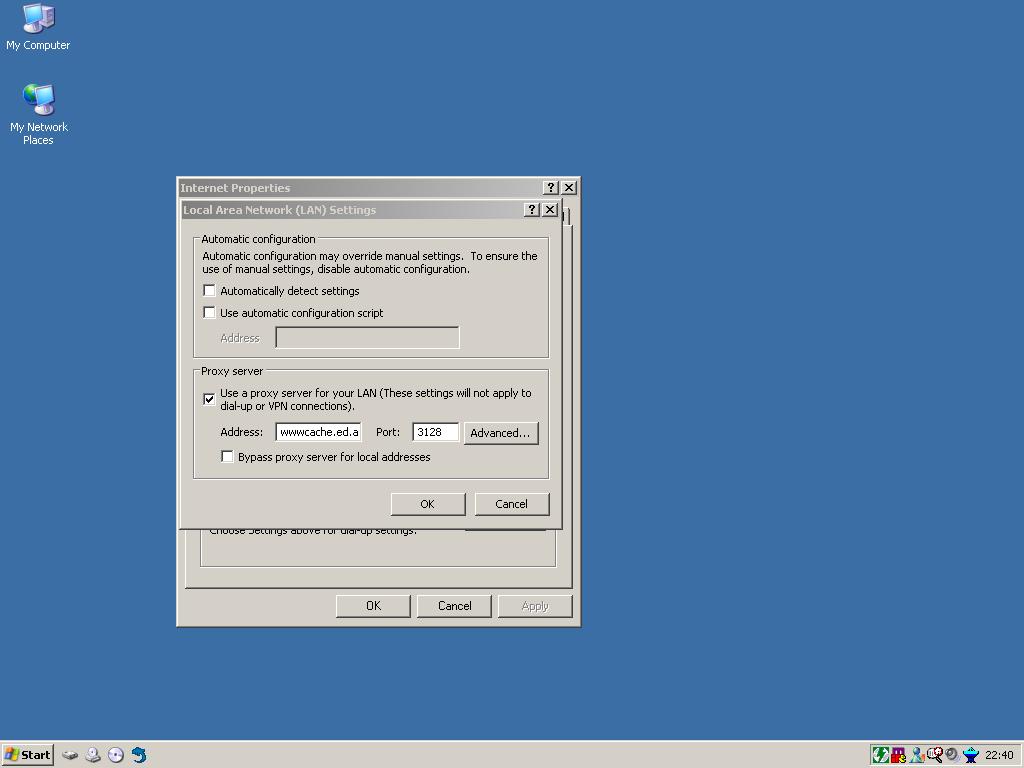Open the Start menu
The height and width of the screenshot is (768, 1024).
[x=27, y=755]
